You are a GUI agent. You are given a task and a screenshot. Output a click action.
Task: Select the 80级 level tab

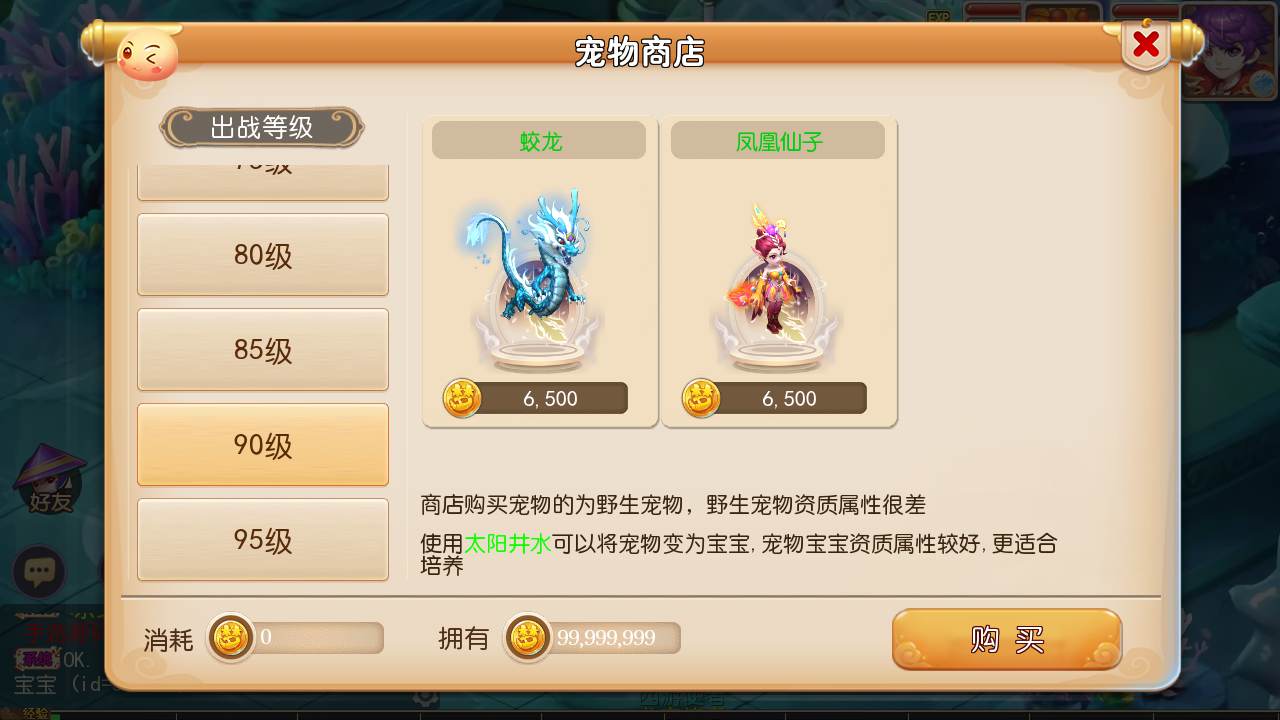point(263,255)
